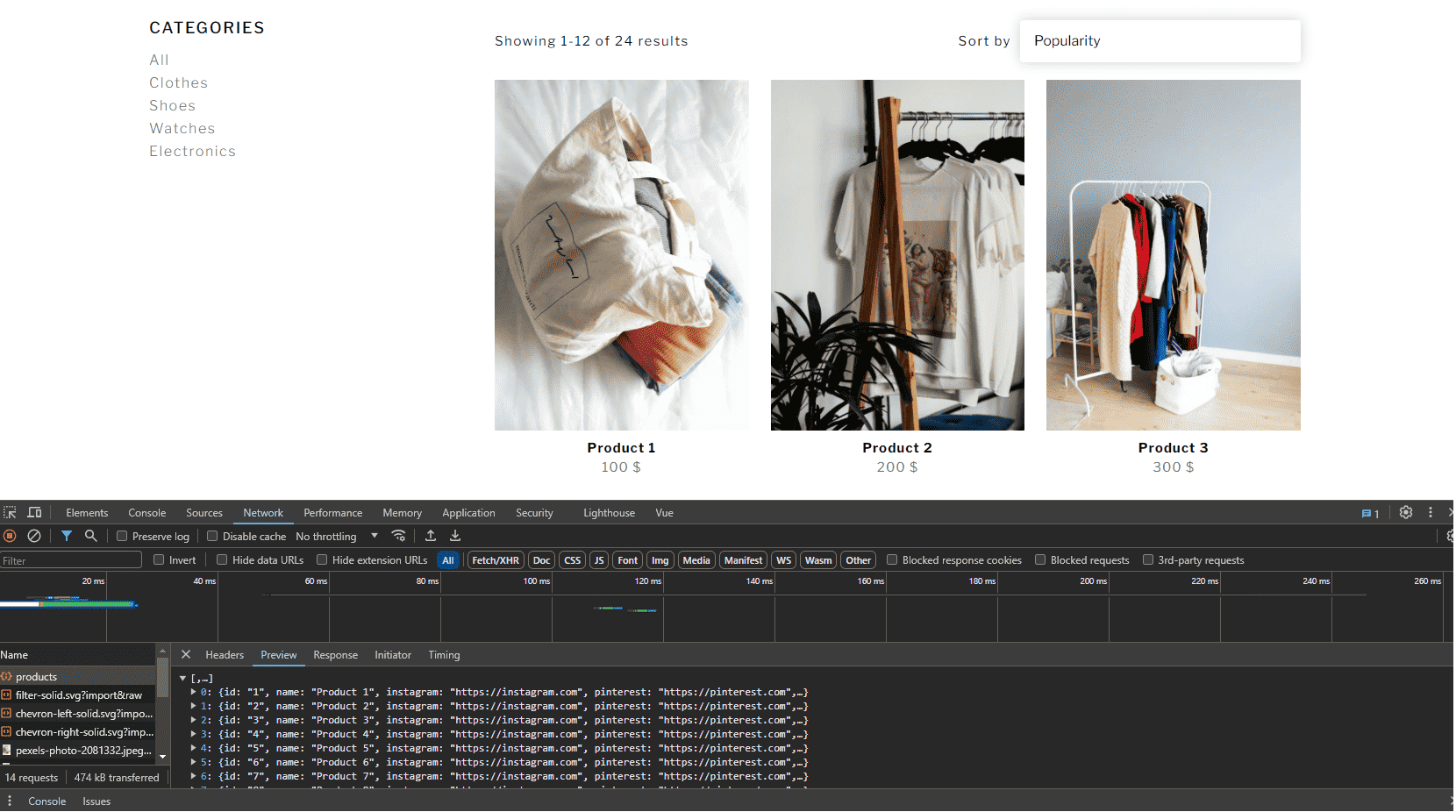Click request list scrollbar down arrow
Screen dimensions: 1456x812
click(x=162, y=757)
